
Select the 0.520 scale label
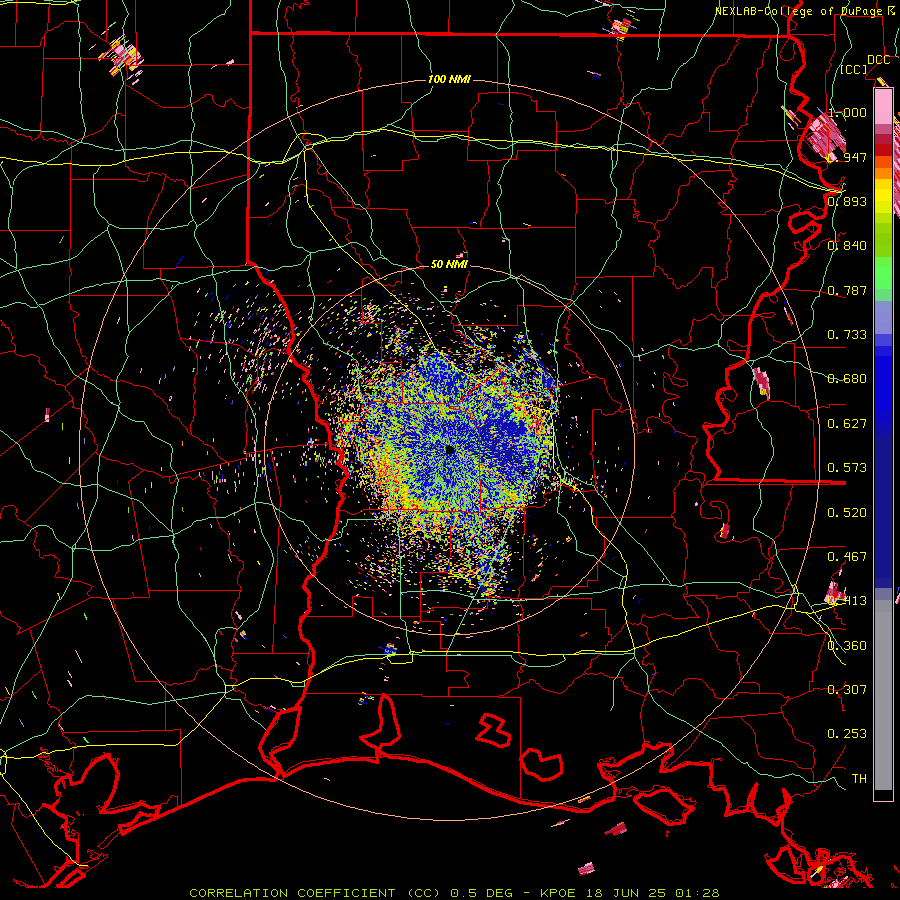(x=847, y=512)
